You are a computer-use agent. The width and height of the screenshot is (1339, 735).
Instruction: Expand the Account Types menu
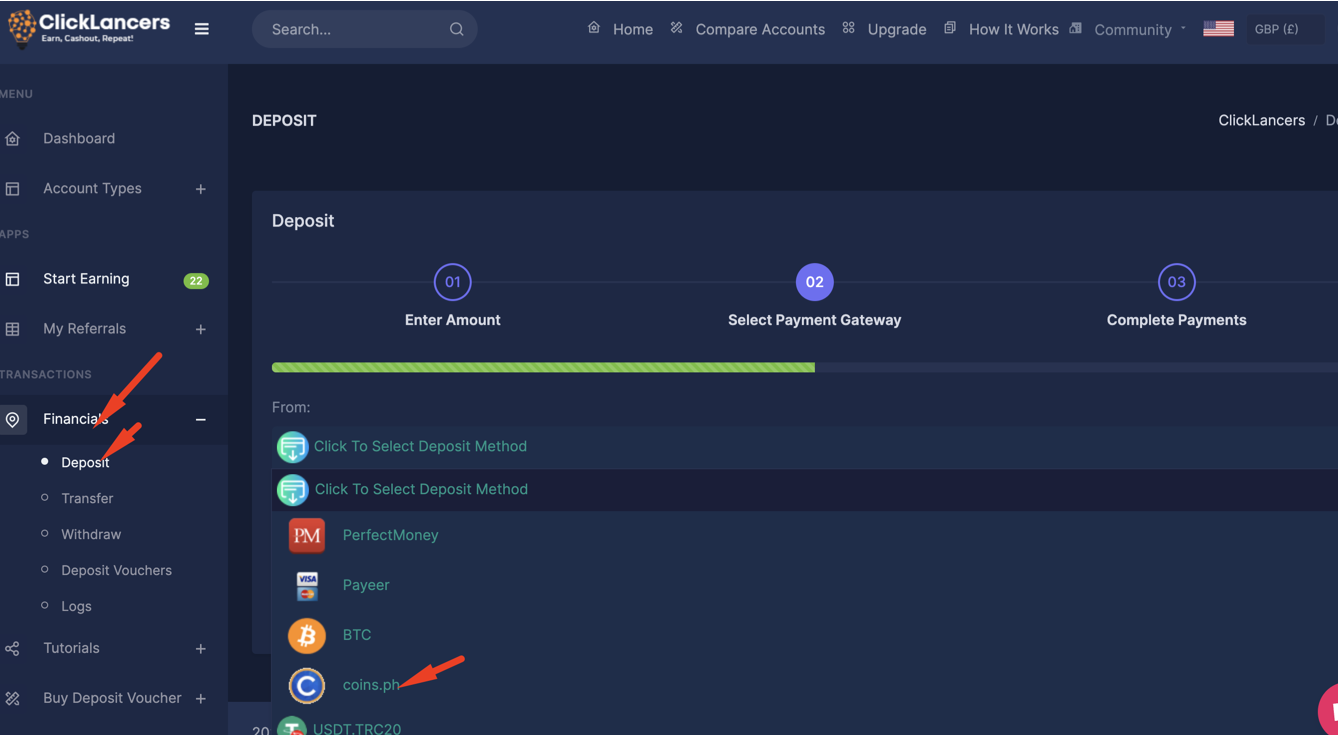(x=200, y=189)
